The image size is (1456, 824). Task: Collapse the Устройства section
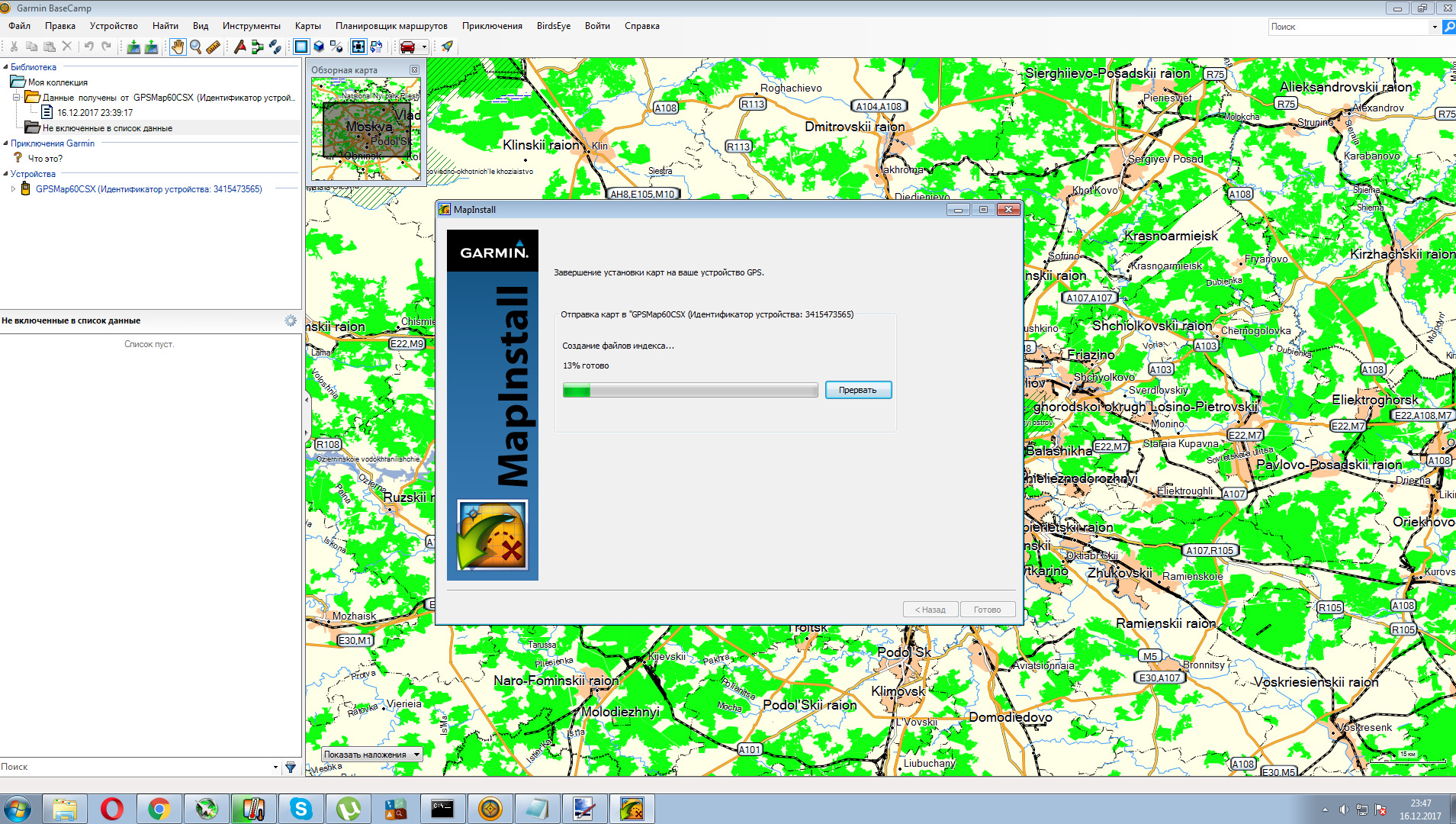(5, 174)
